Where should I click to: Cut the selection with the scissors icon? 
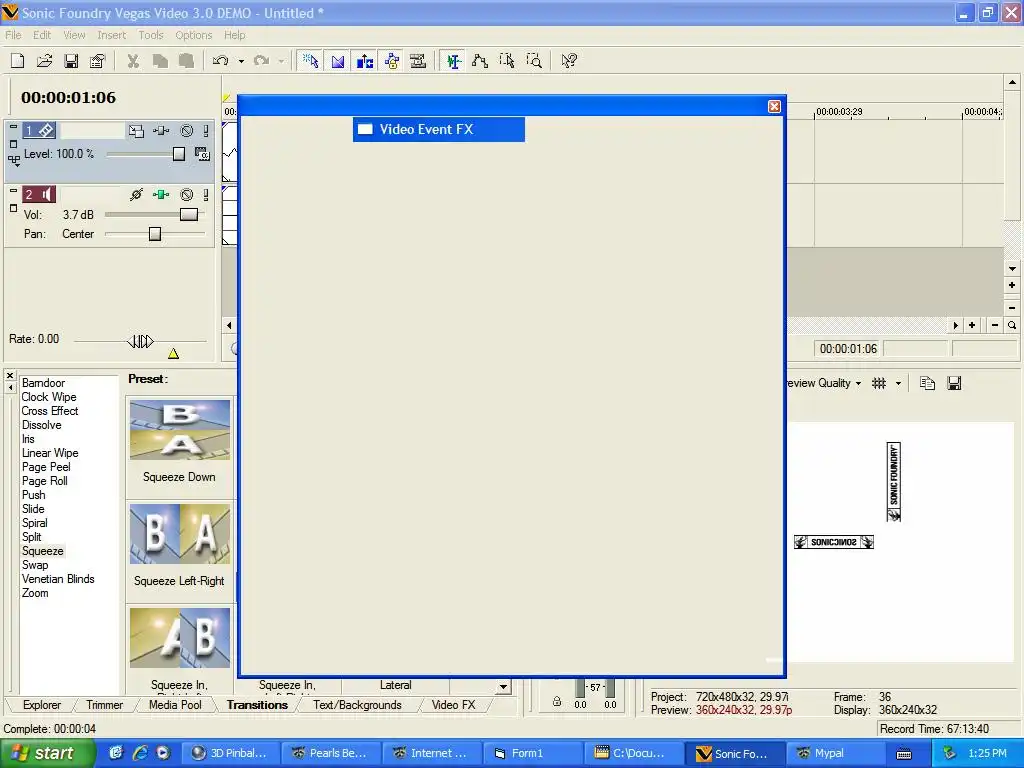pyautogui.click(x=133, y=61)
